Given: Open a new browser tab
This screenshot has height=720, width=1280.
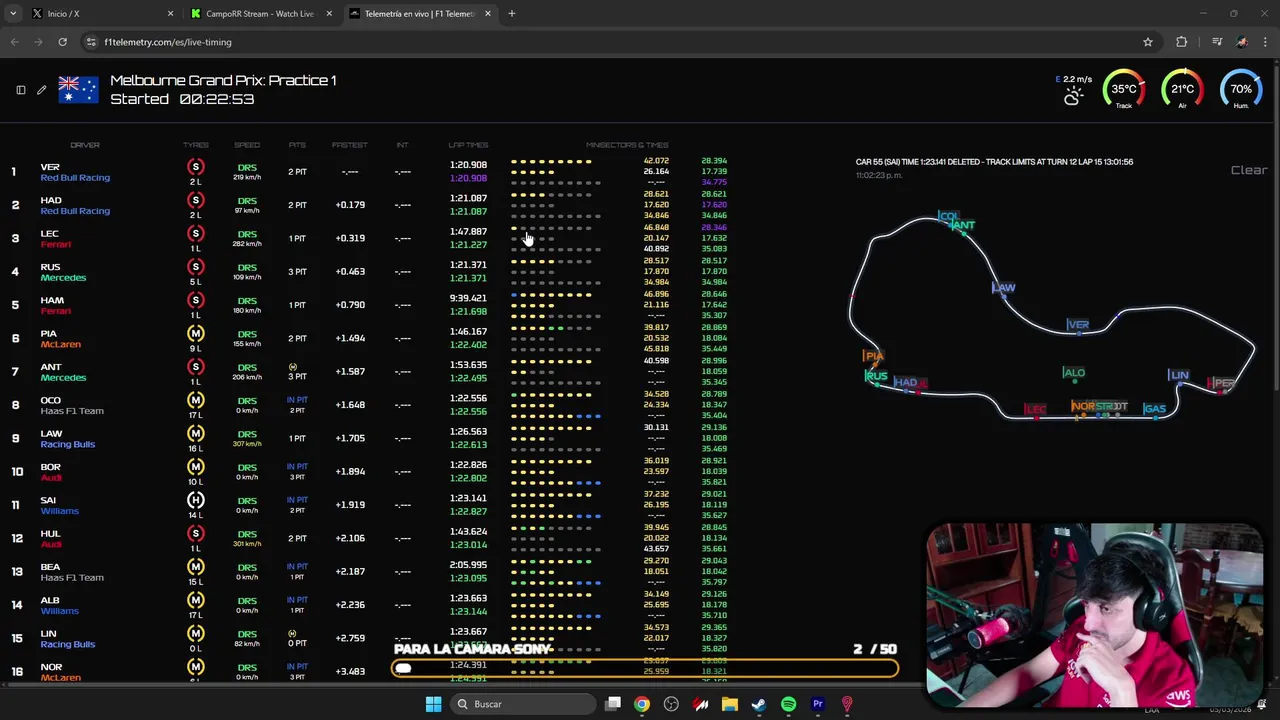Looking at the screenshot, I should click(511, 13).
